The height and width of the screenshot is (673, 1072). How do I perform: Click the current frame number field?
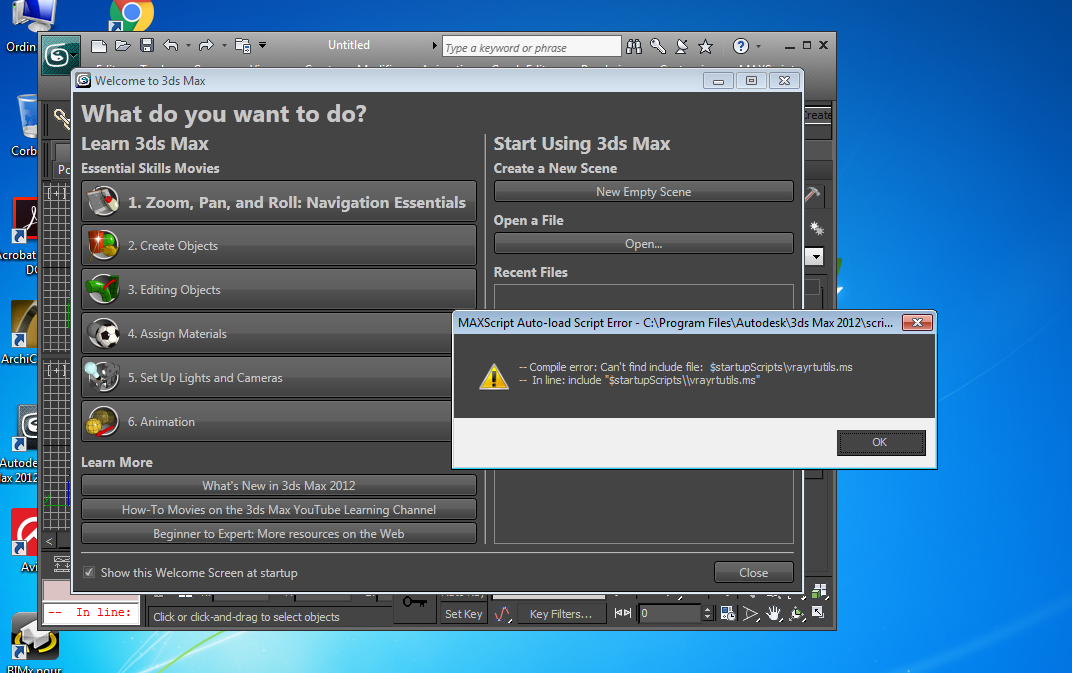pyautogui.click(x=670, y=613)
